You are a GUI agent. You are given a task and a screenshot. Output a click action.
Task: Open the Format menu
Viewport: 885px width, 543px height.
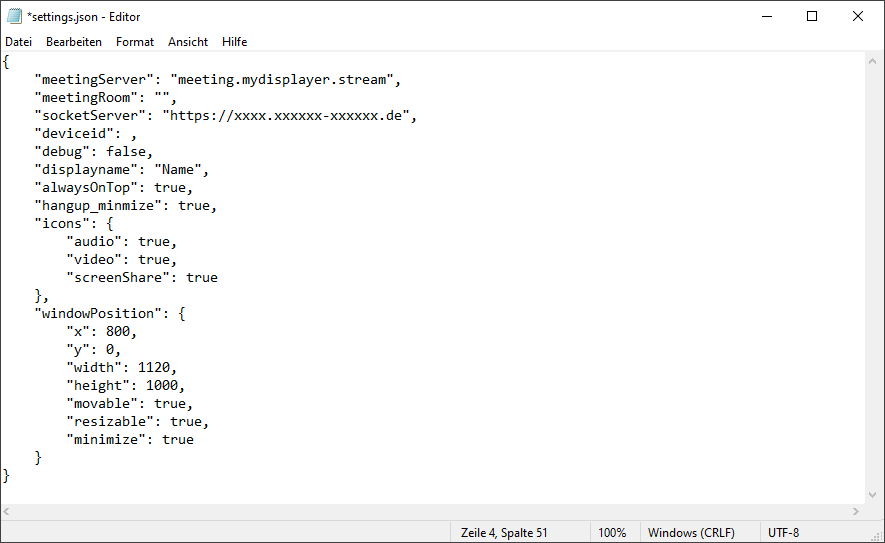point(135,42)
